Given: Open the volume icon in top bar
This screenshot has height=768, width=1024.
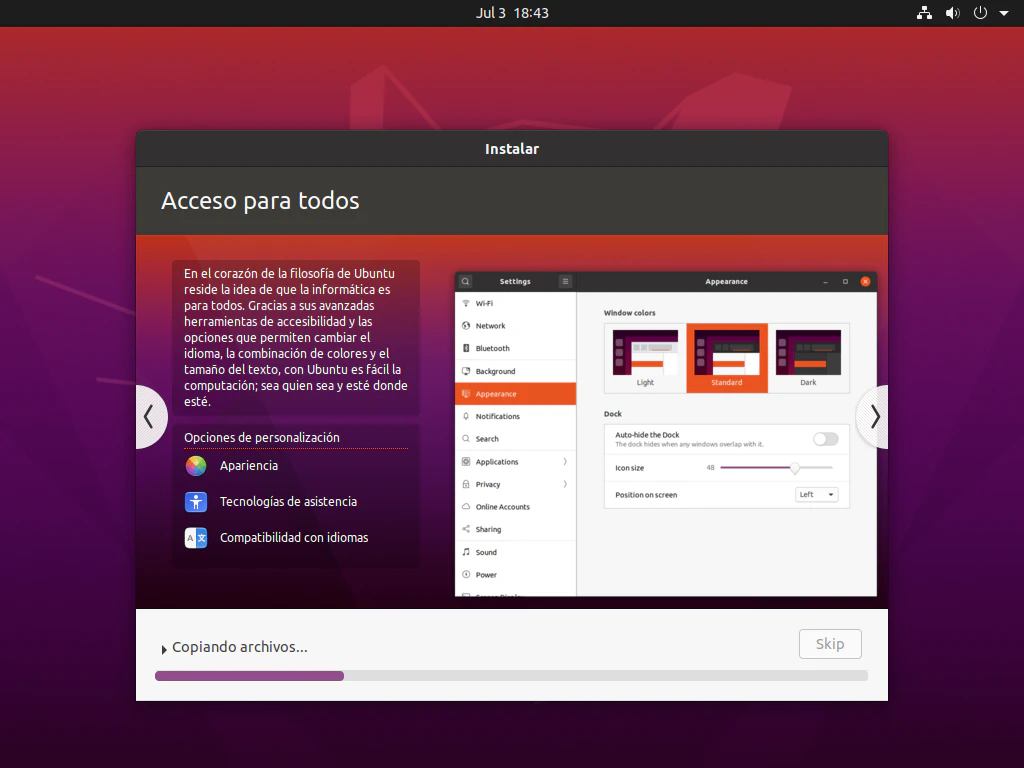Looking at the screenshot, I should (953, 13).
